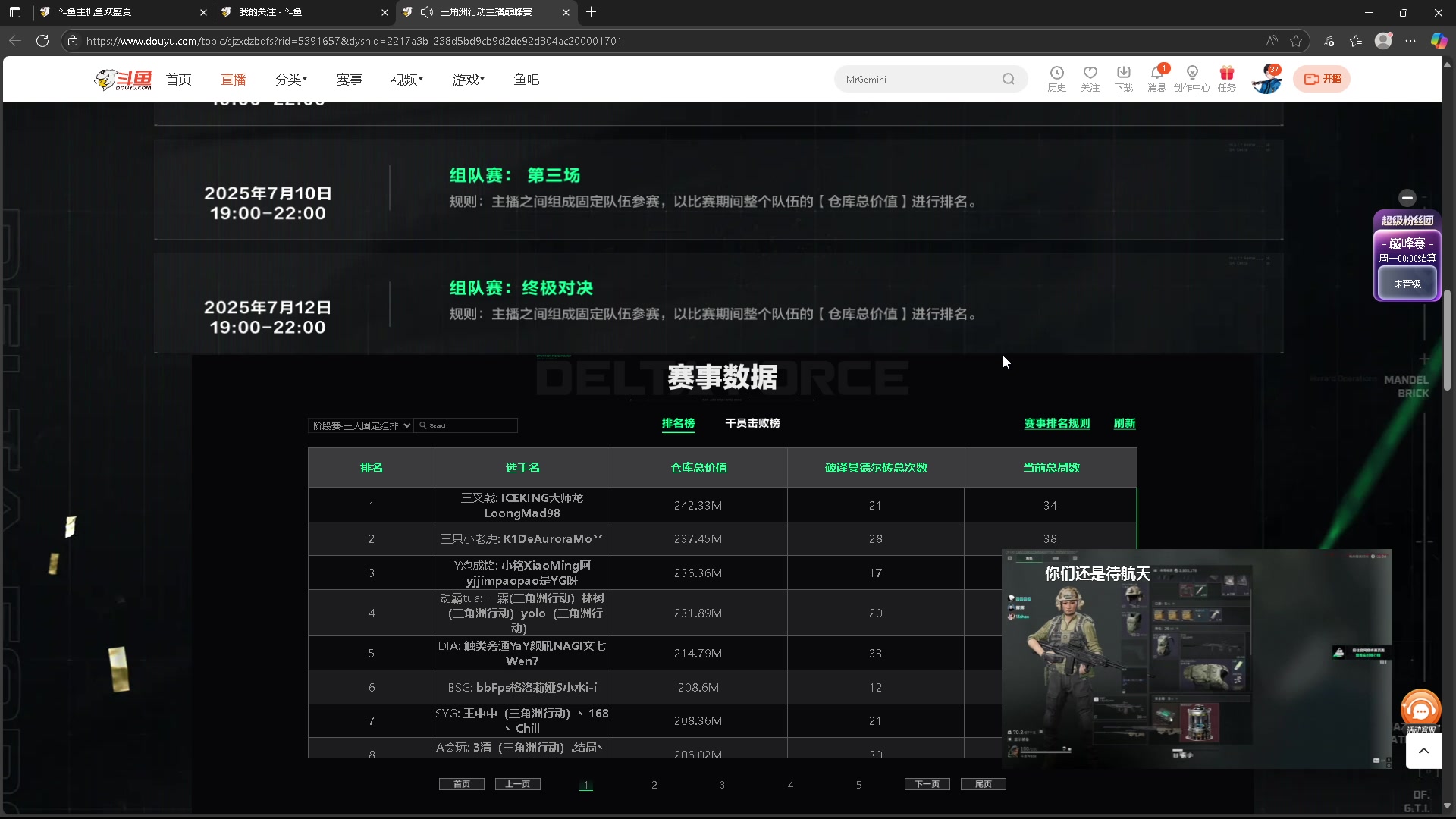1456x819 pixels.
Task: Click the 首页 pagination button
Action: [x=462, y=784]
